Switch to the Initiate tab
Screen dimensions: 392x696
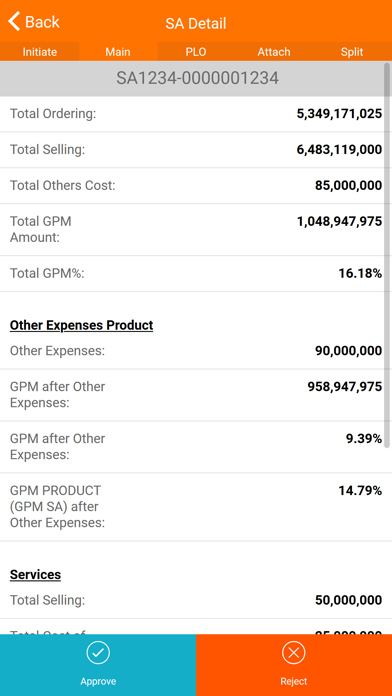[x=40, y=51]
